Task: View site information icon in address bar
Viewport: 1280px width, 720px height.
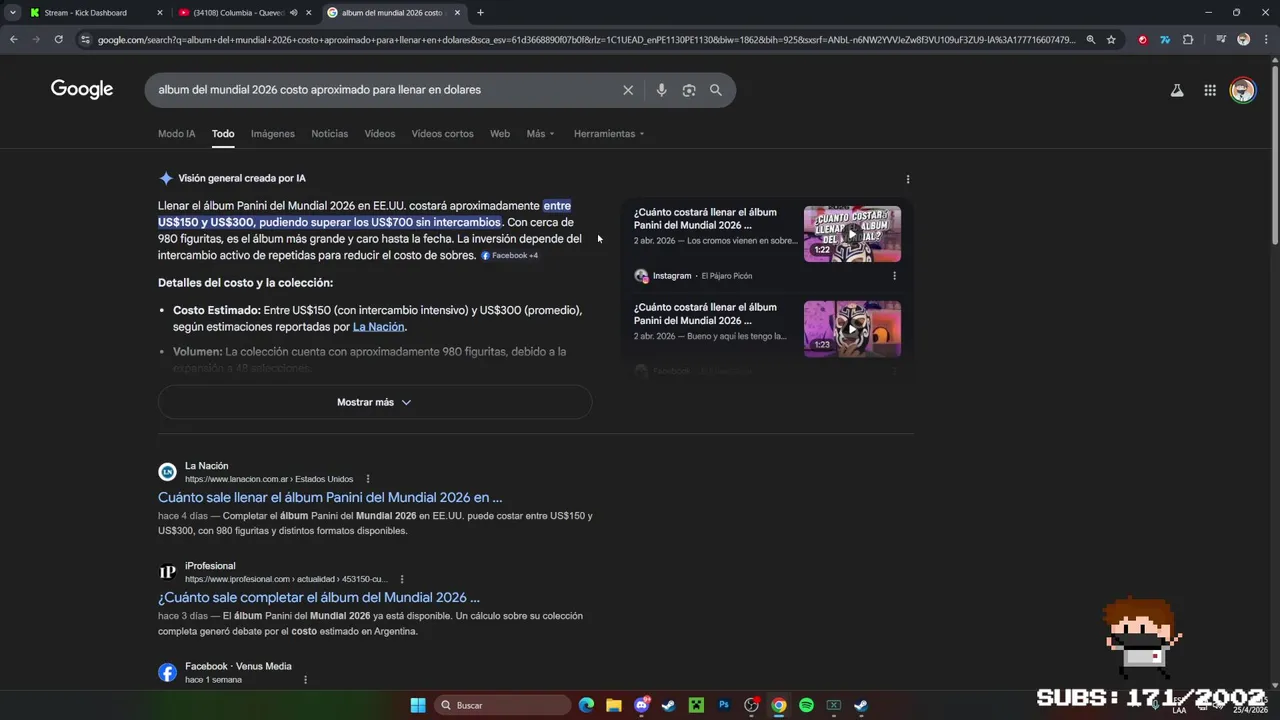Action: 86,39
